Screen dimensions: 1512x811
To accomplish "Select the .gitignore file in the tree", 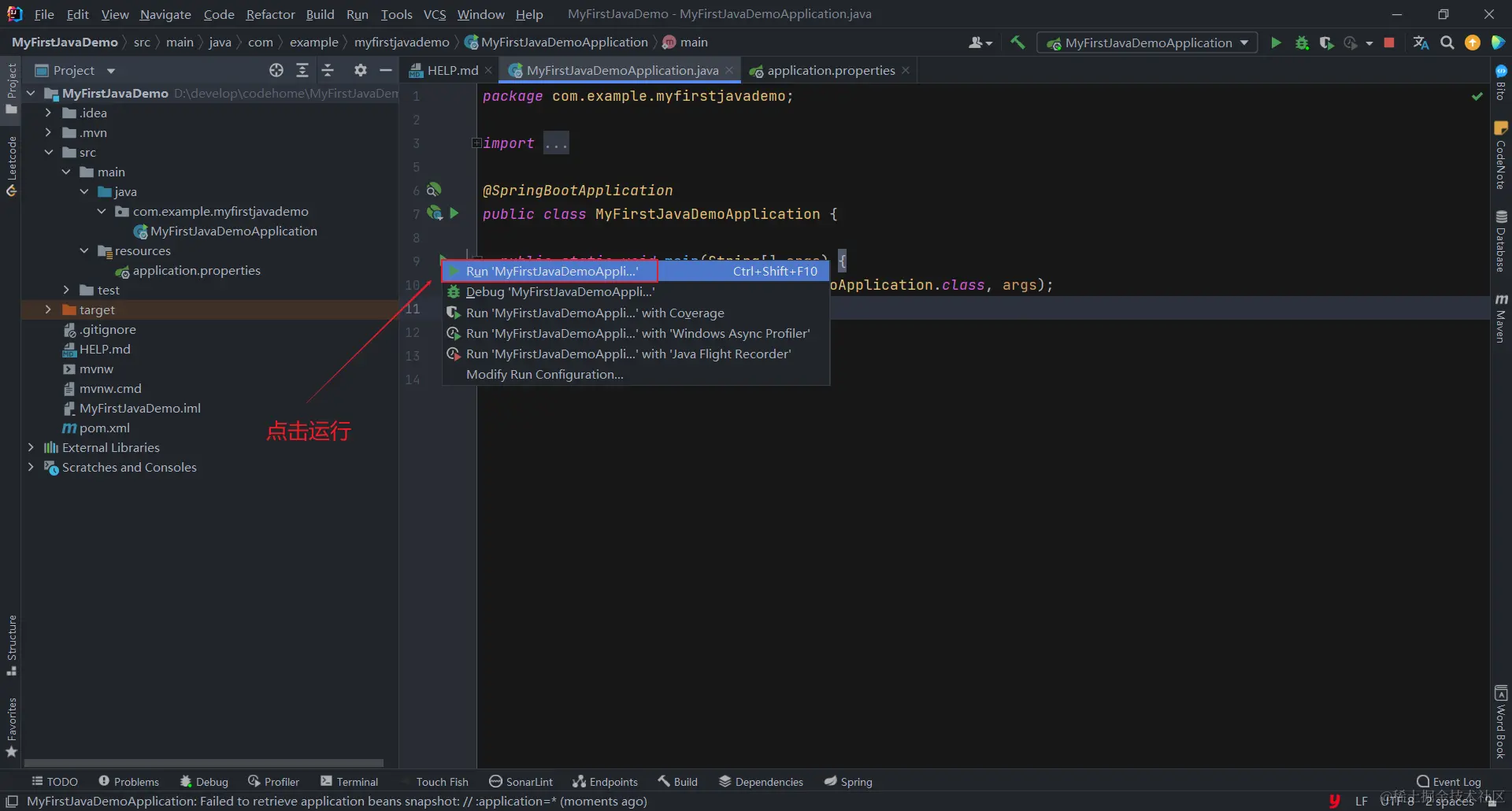I will [x=108, y=329].
